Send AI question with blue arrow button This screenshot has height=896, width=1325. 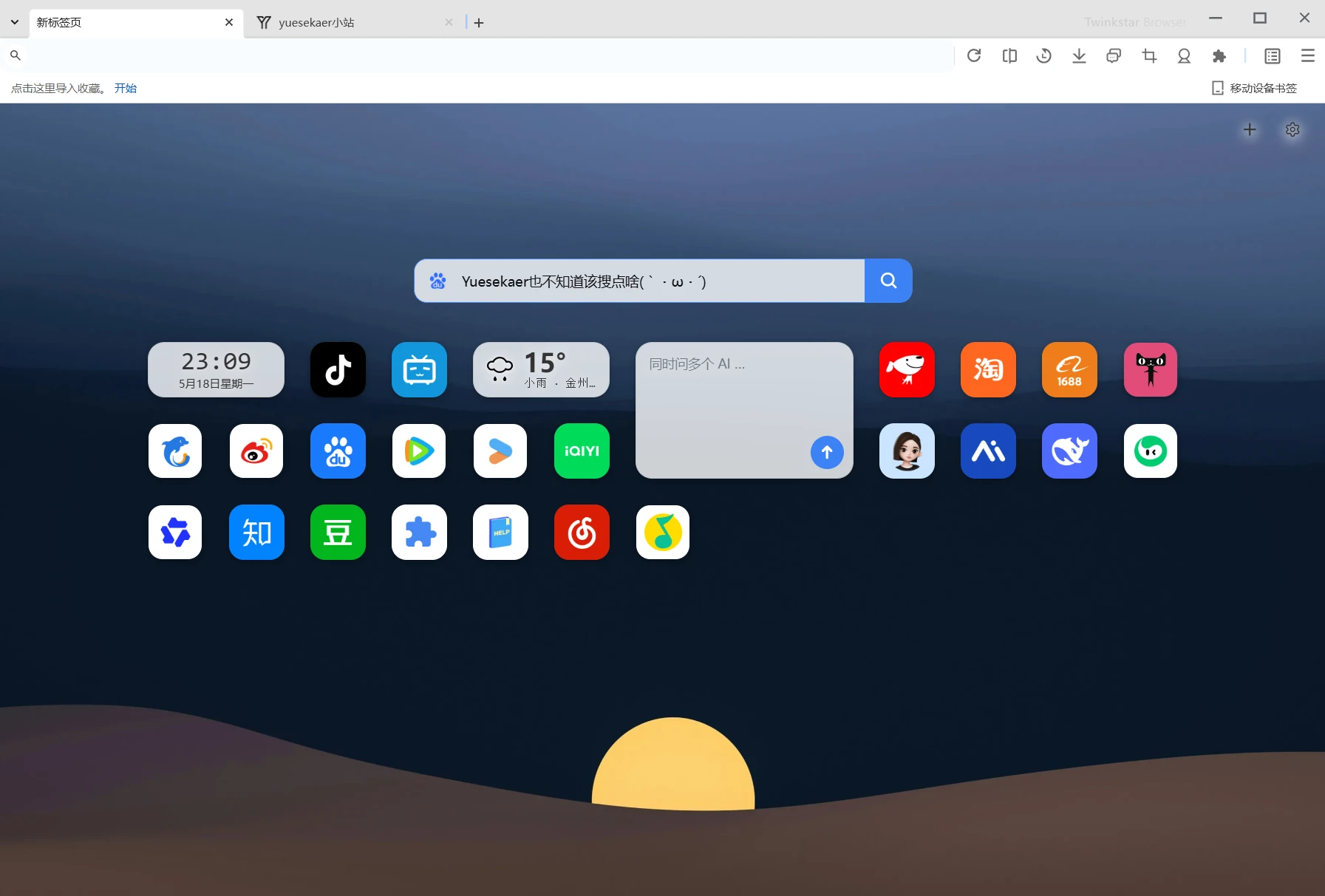coord(827,452)
